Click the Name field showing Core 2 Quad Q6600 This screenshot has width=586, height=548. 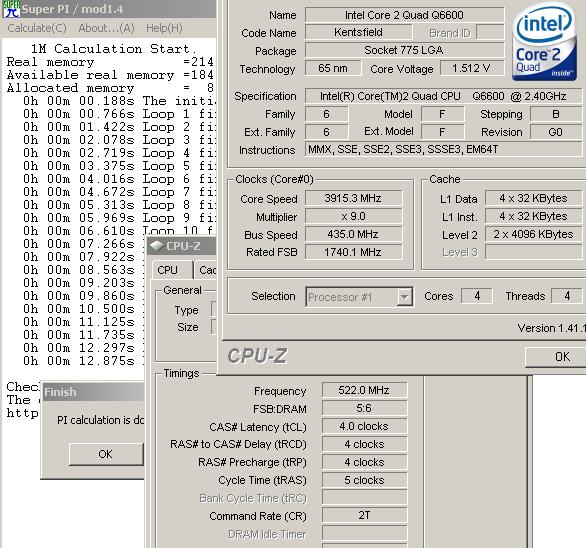(x=404, y=15)
